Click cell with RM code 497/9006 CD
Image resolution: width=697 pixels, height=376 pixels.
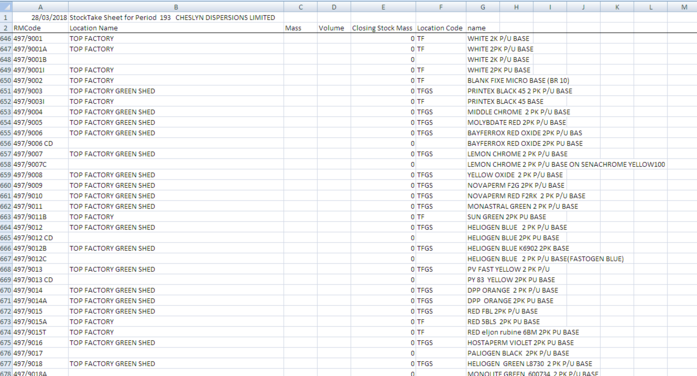coord(40,144)
